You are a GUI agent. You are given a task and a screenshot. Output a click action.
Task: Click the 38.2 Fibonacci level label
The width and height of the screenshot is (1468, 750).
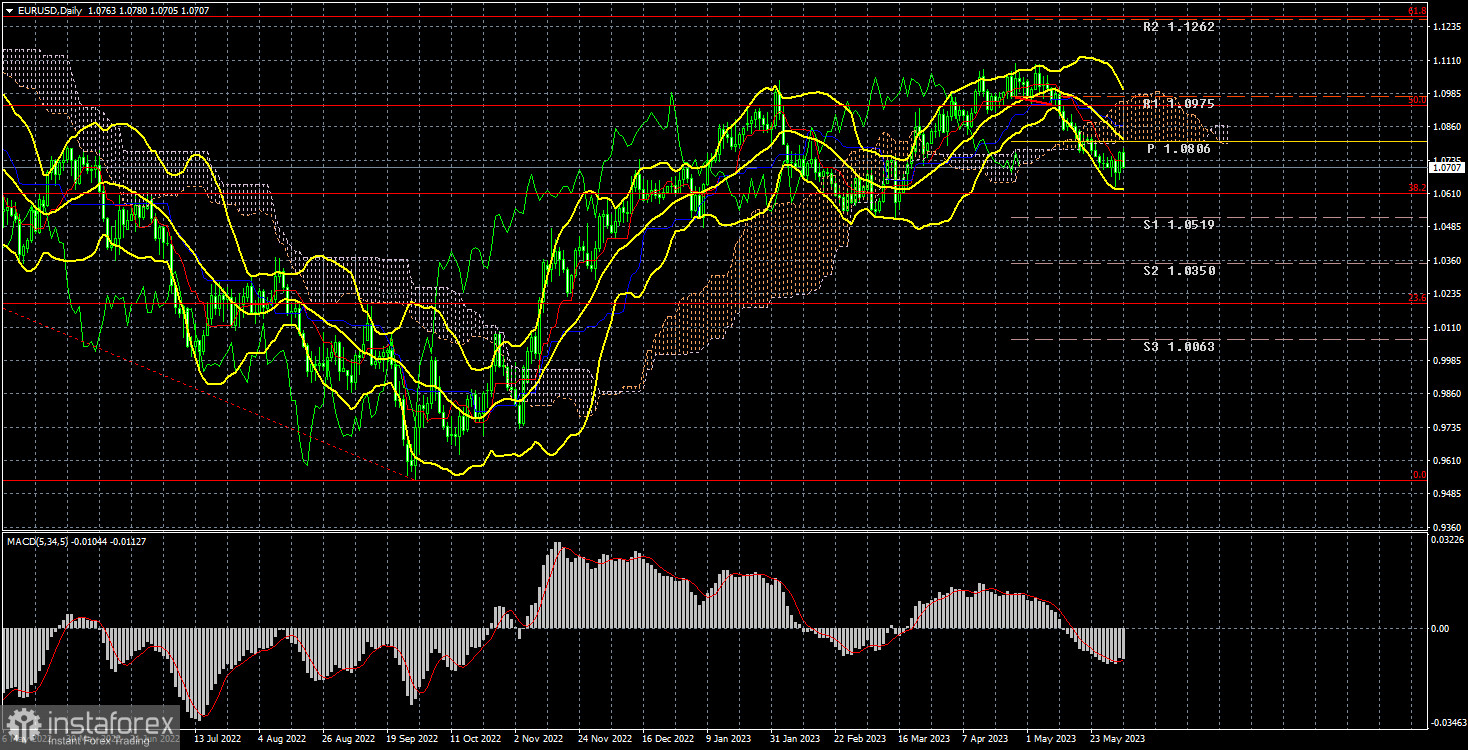(1417, 188)
